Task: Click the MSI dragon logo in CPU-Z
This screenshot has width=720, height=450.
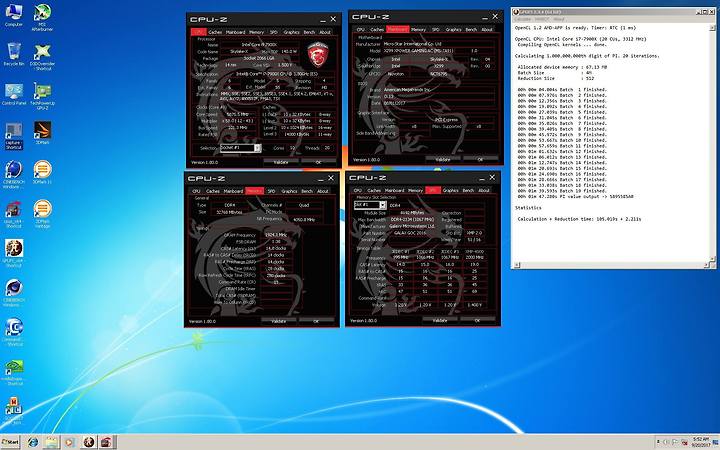Action: click(x=318, y=54)
